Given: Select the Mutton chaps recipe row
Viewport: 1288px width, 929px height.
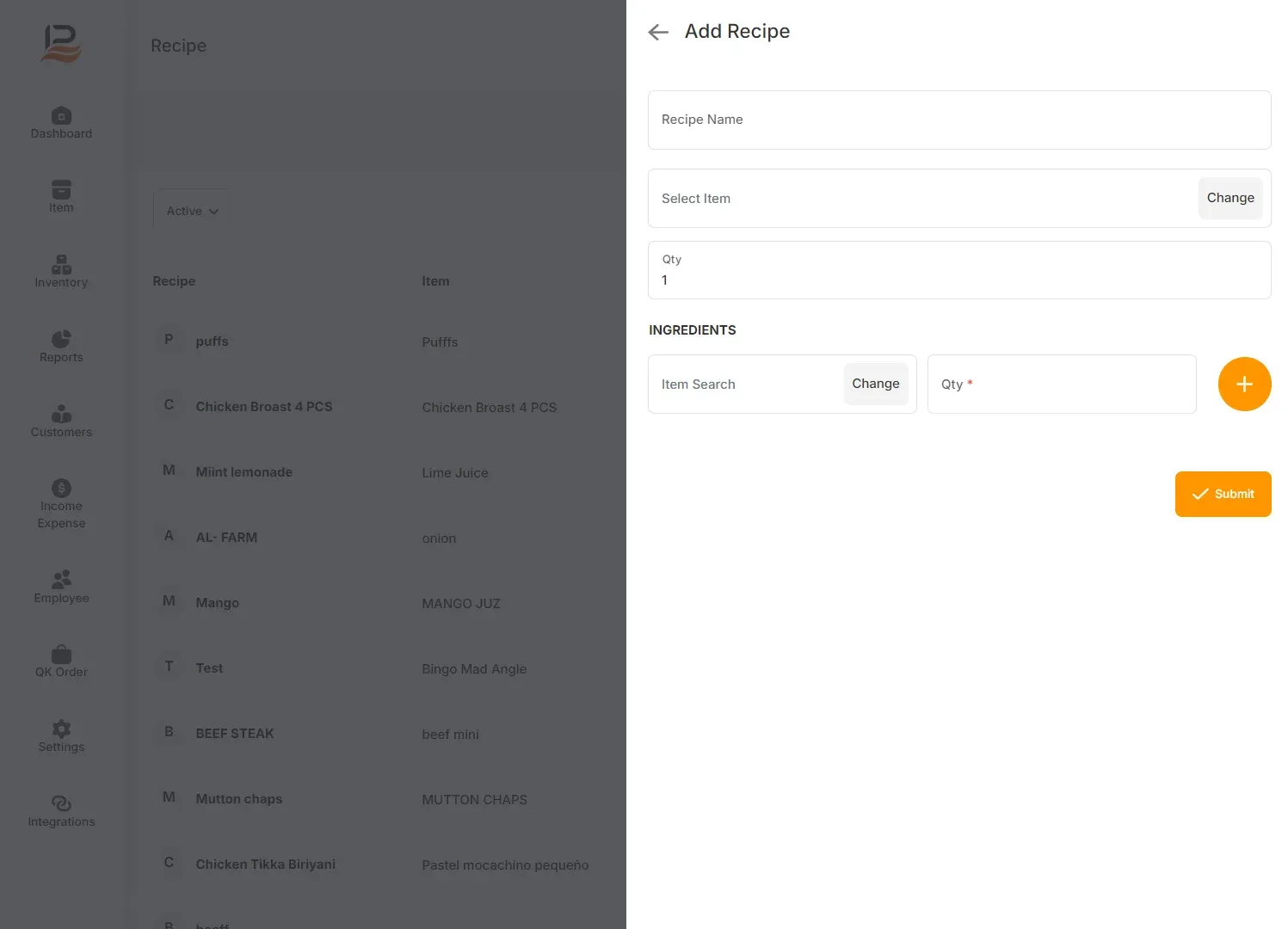Looking at the screenshot, I should 238,799.
